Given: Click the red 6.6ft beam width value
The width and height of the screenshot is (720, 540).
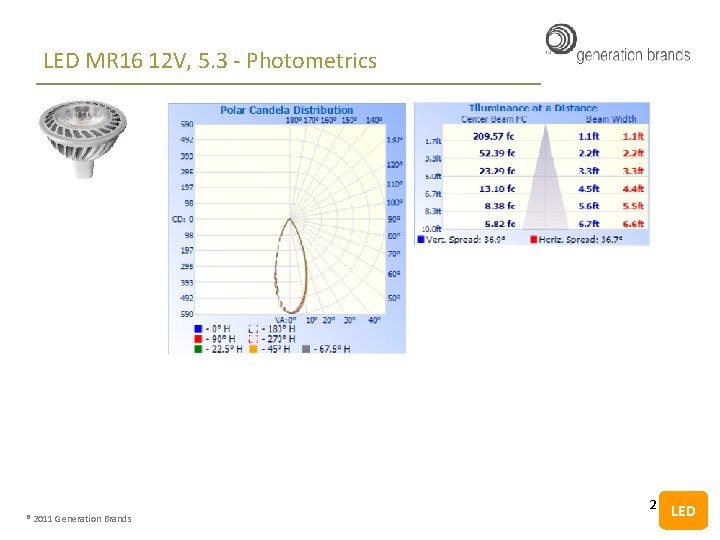Looking at the screenshot, I should tap(633, 224).
